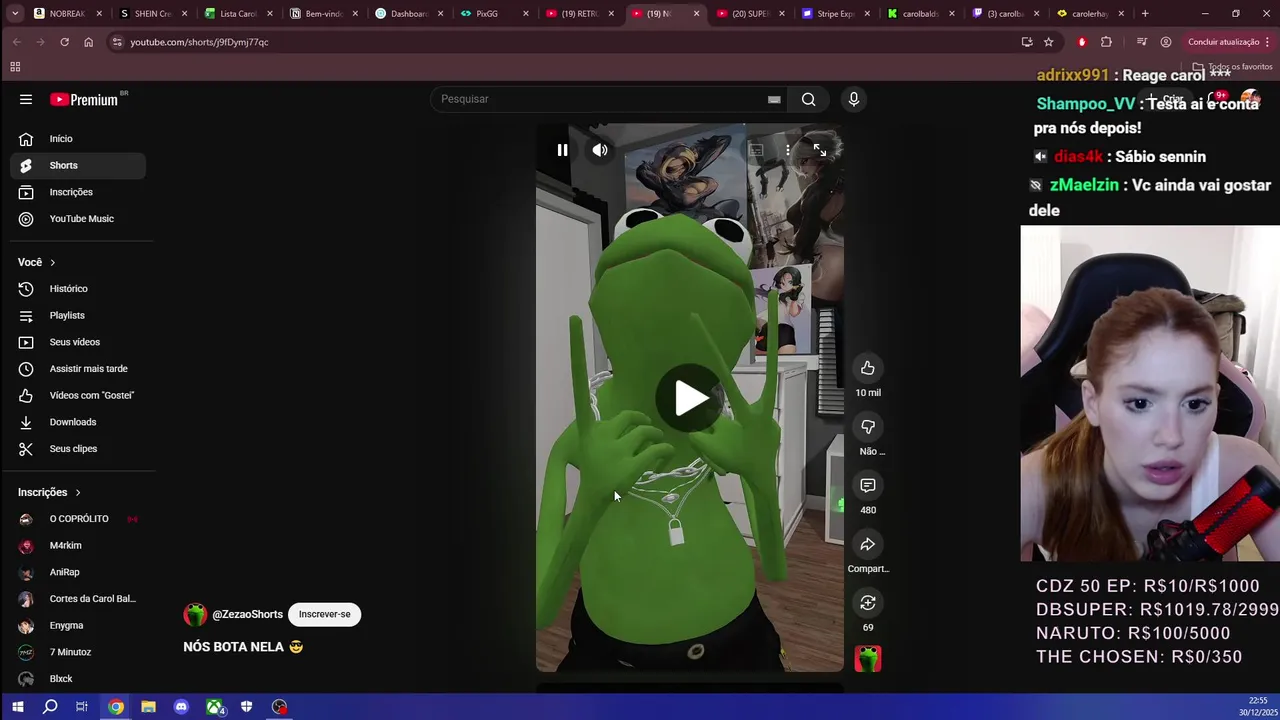1280x720 pixels.
Task: Open YouTube Music from the sidebar
Action: pyautogui.click(x=78, y=219)
